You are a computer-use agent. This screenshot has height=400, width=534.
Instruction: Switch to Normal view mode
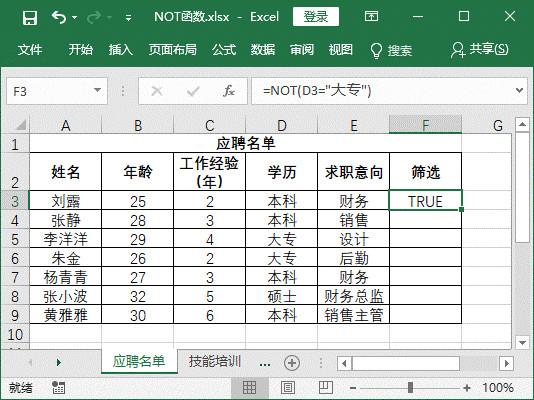coord(249,387)
